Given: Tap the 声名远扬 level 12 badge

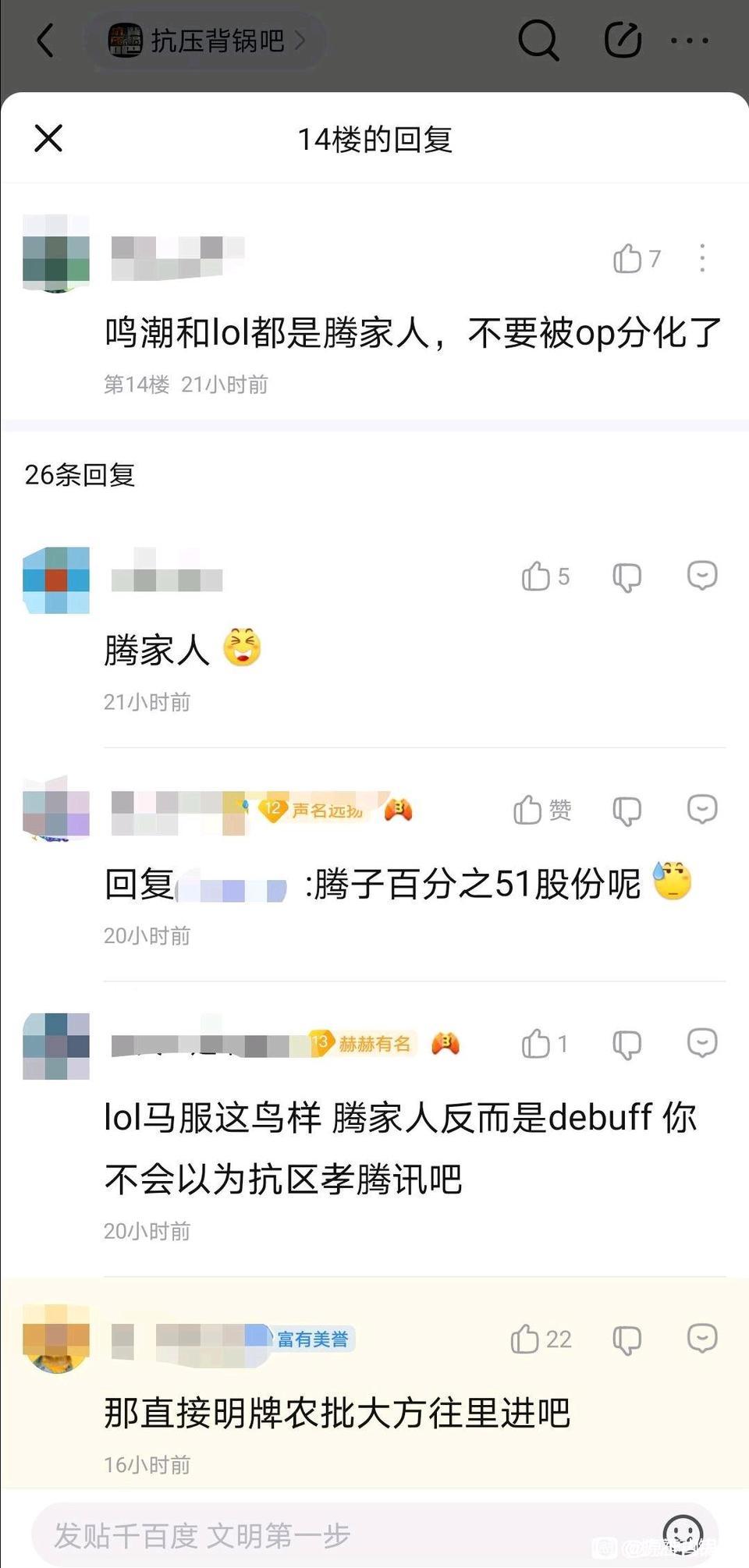Looking at the screenshot, I should coord(312,810).
